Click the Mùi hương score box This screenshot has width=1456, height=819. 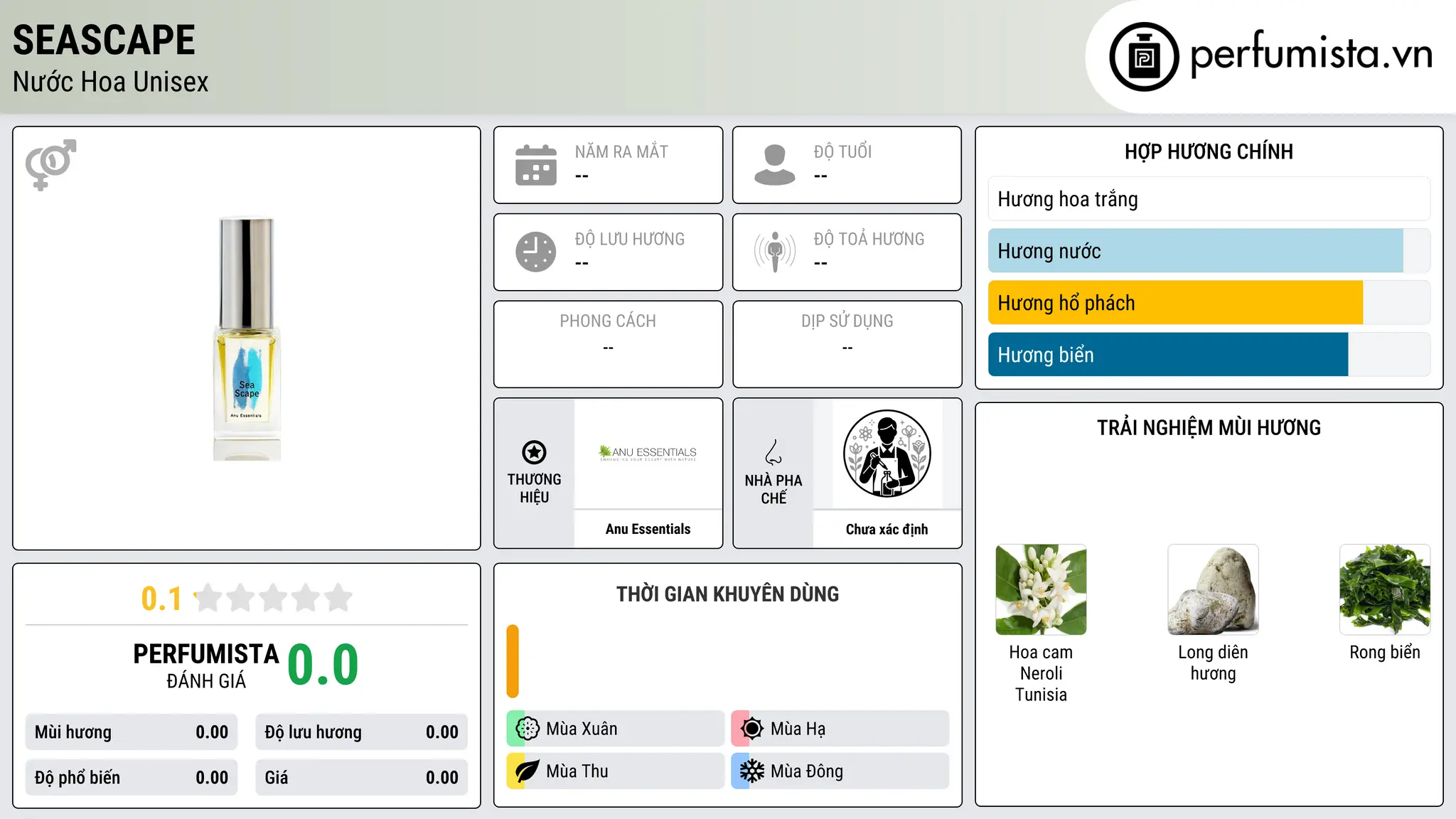click(x=132, y=732)
